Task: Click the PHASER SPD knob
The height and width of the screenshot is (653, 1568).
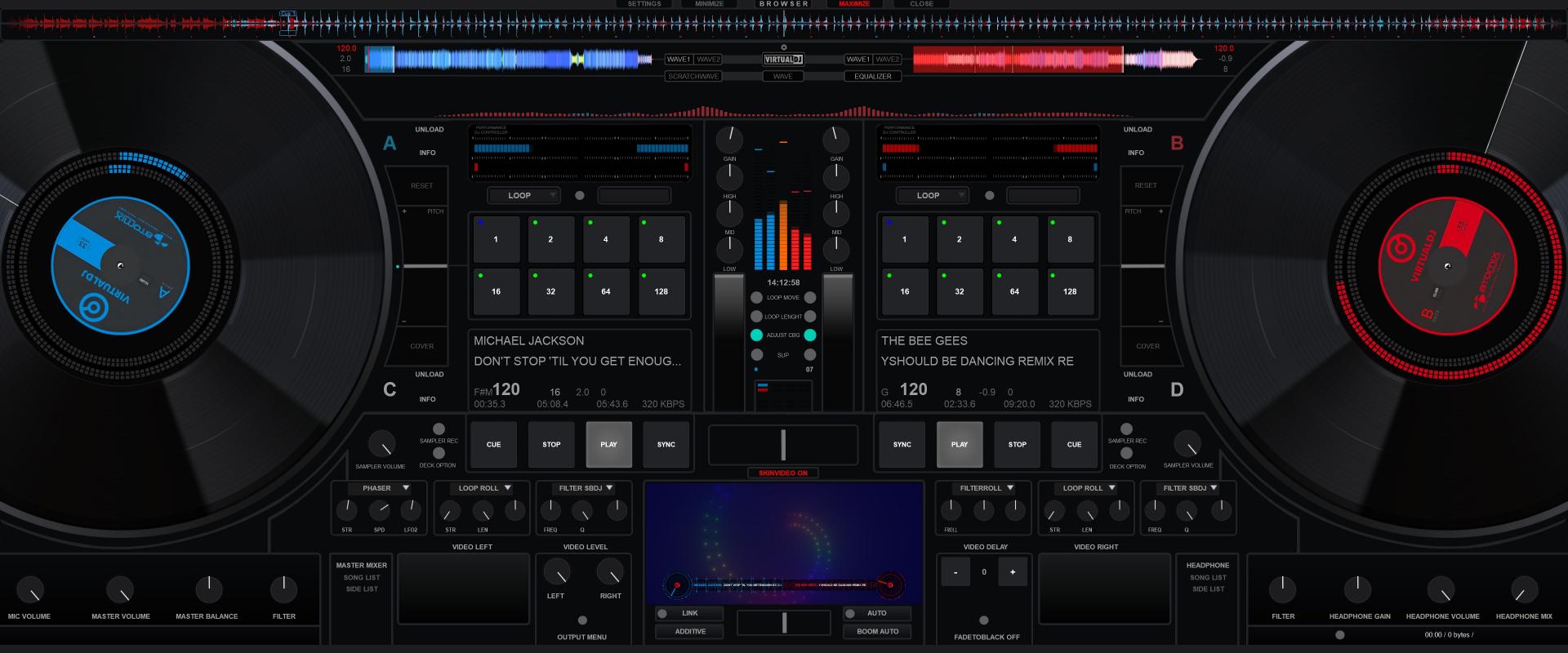Action: point(380,511)
